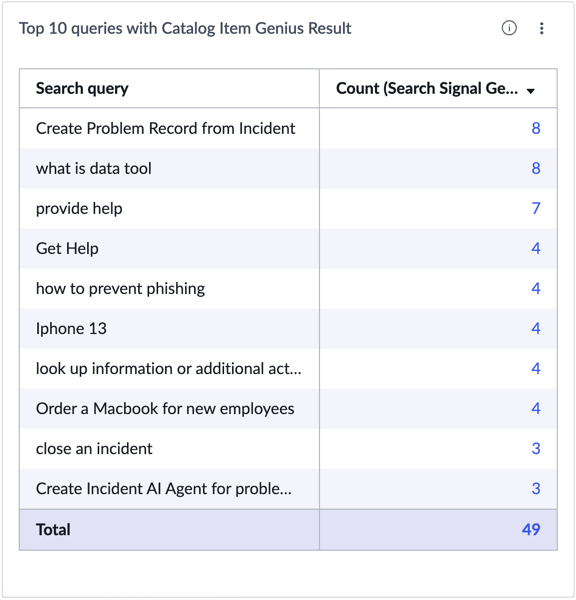Open count 4 for look up information row
The image size is (576, 600).
(536, 368)
